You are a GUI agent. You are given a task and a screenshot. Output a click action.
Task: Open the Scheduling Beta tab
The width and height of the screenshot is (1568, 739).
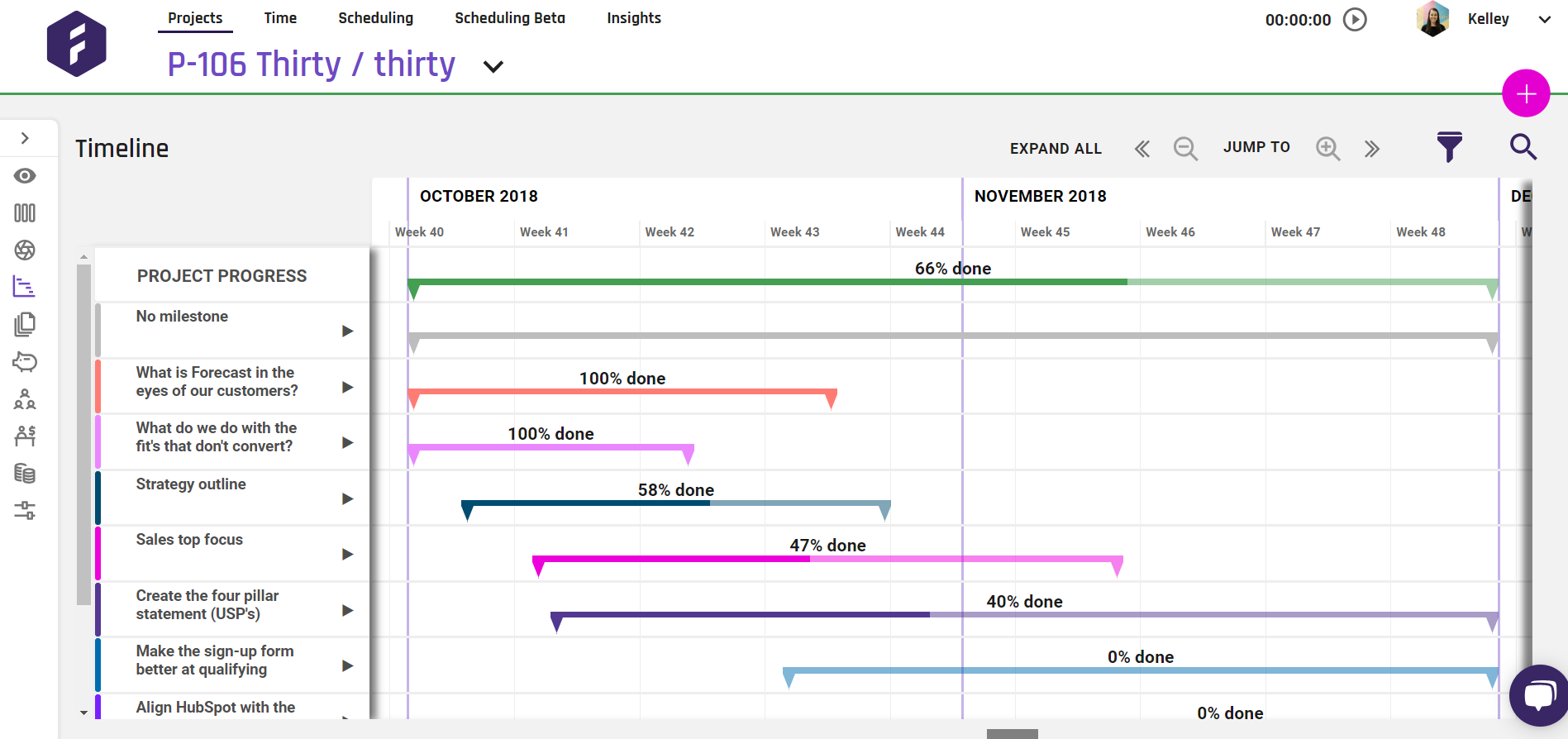(510, 18)
